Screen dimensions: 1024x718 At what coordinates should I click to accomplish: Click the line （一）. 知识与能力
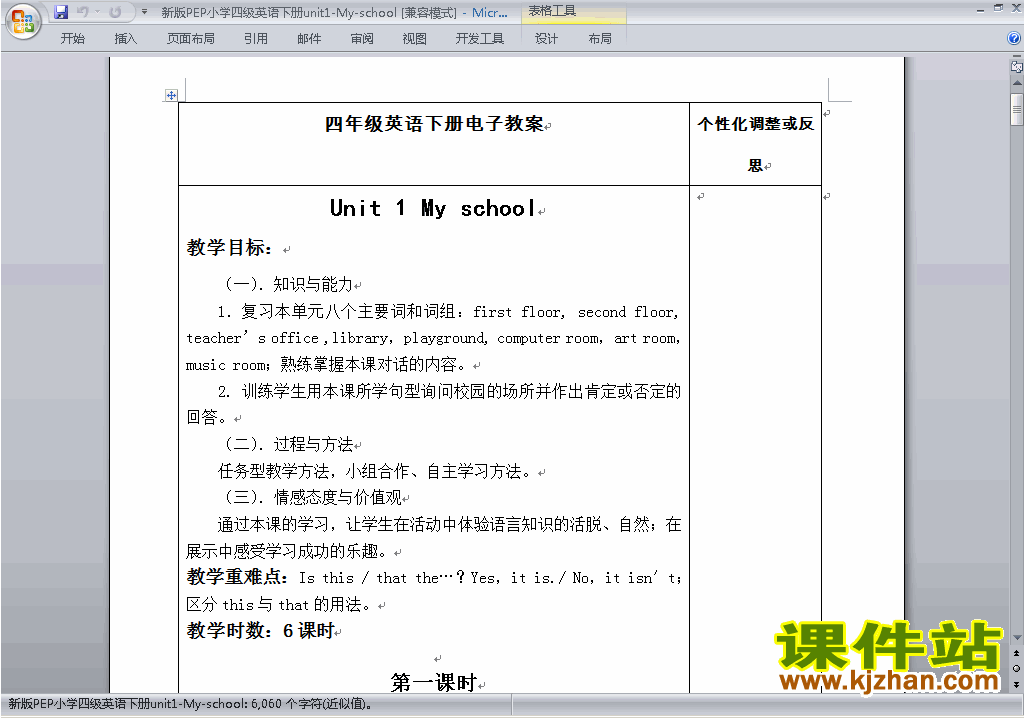(287, 284)
